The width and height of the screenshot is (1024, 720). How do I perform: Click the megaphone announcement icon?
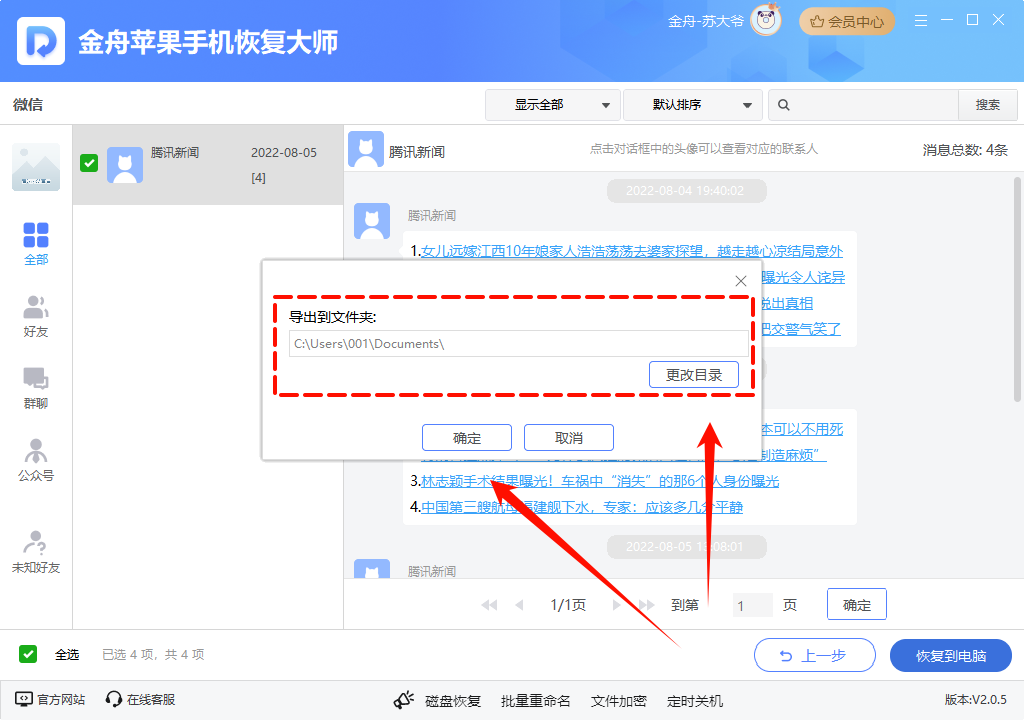point(404,700)
